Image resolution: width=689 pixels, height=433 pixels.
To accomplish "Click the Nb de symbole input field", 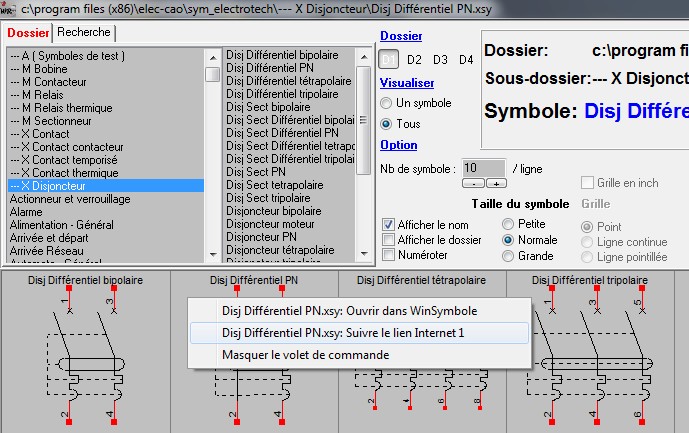I will 483,168.
